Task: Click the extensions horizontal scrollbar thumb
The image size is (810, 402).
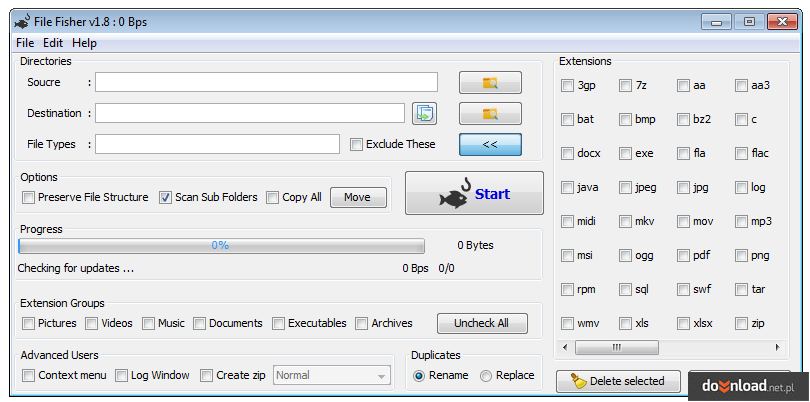Action: click(617, 348)
